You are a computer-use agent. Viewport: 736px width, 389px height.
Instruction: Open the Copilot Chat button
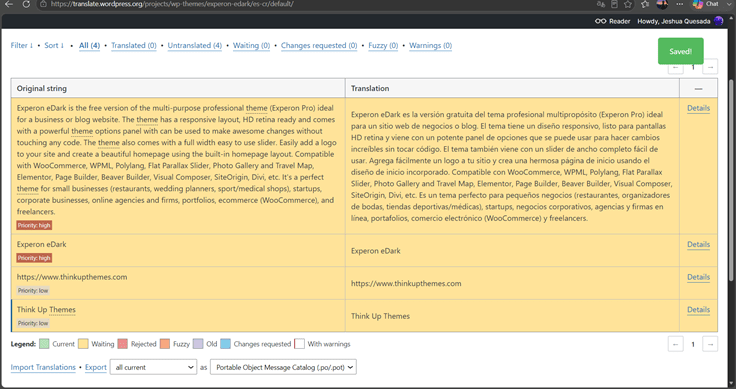[706, 4]
